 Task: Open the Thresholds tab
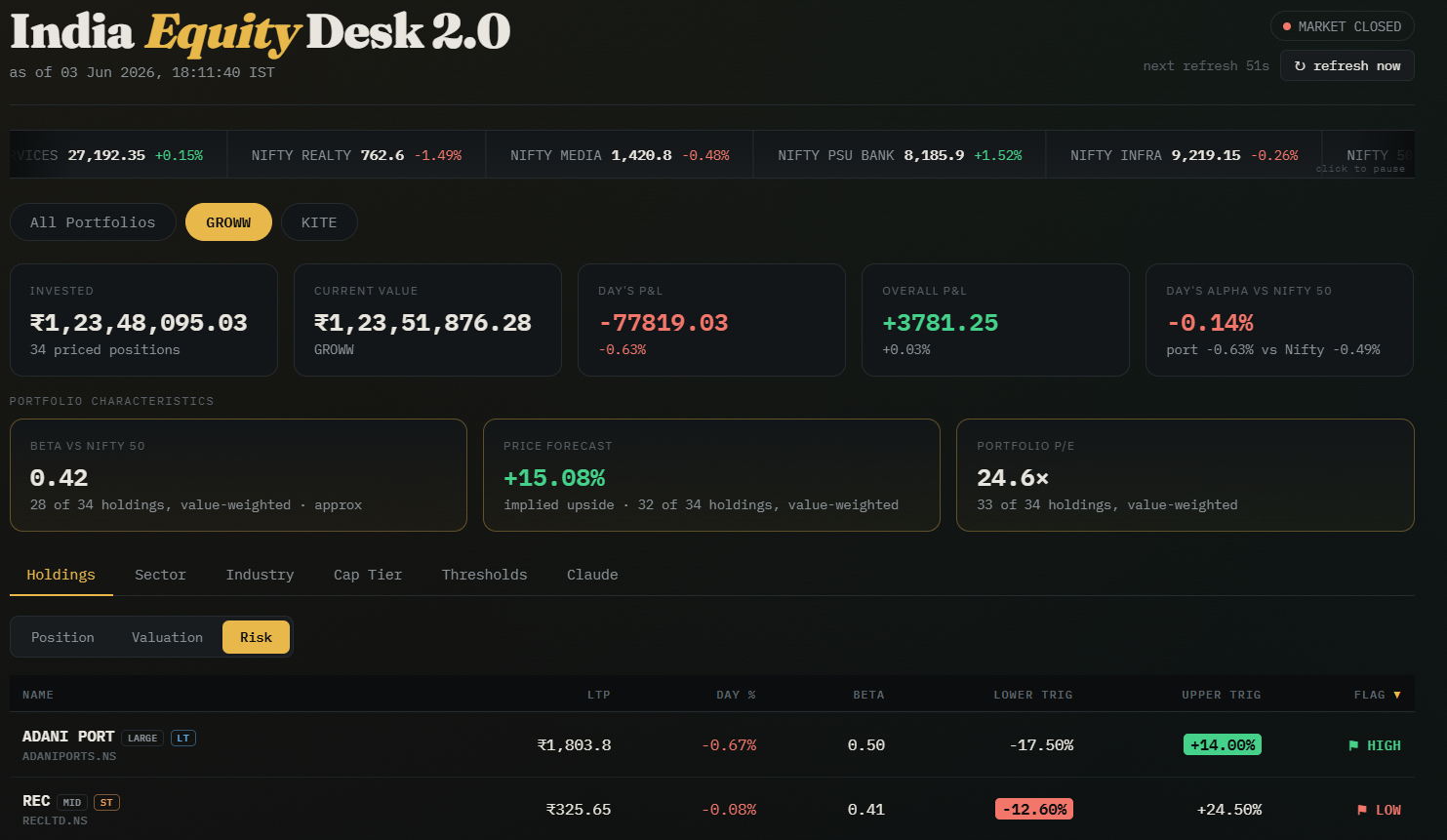[x=484, y=575]
